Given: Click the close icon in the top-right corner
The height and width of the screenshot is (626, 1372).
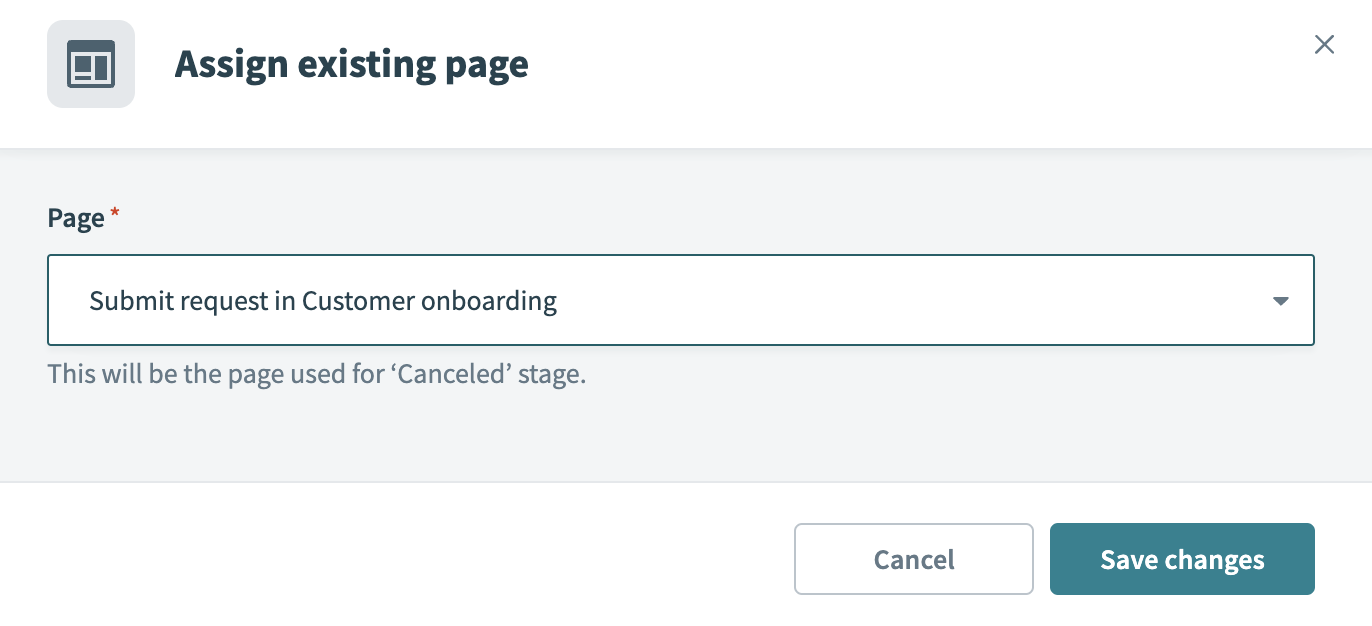Looking at the screenshot, I should tap(1324, 44).
